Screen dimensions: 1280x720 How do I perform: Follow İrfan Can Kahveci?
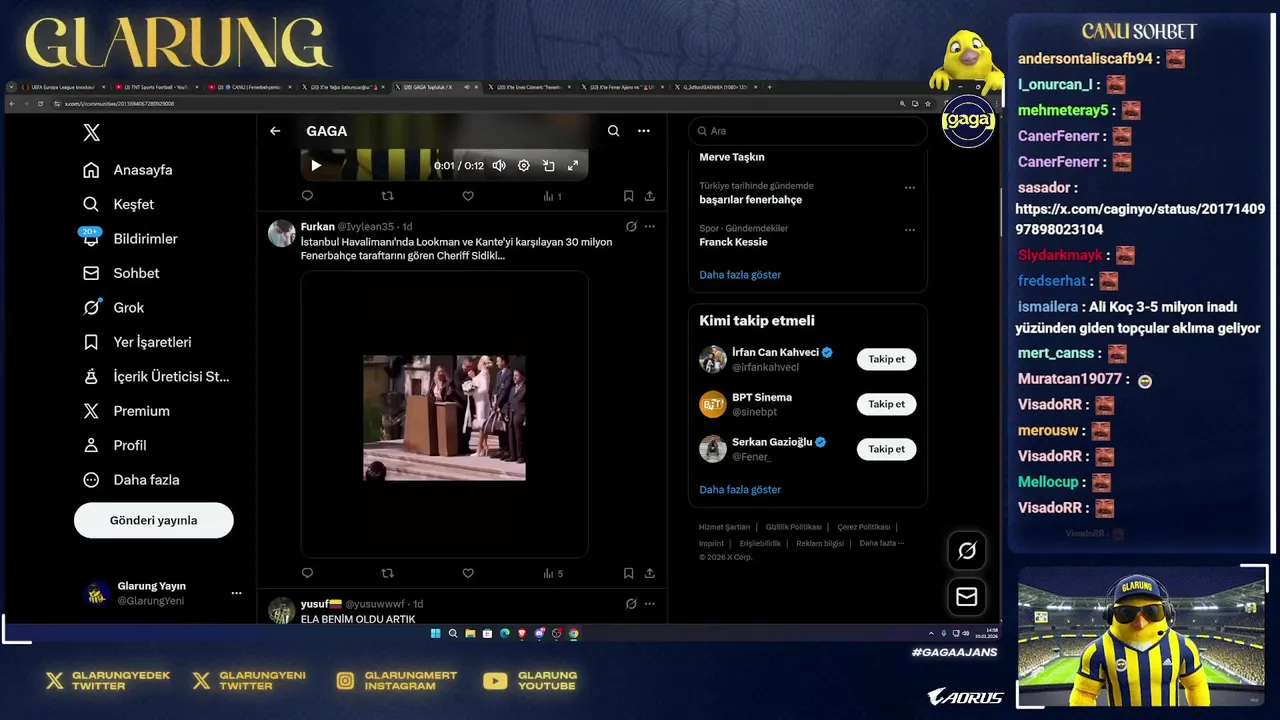click(886, 359)
